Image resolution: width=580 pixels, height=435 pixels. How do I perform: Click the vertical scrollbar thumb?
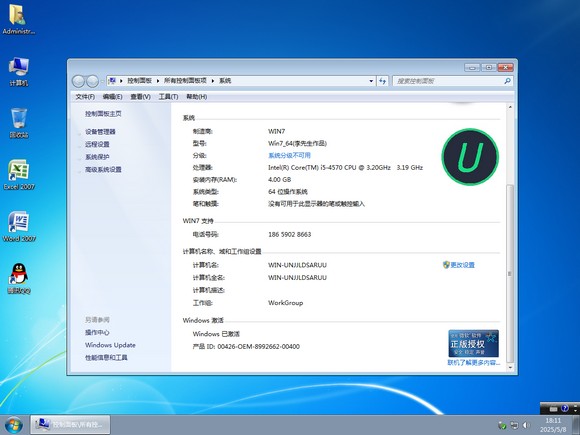click(510, 273)
